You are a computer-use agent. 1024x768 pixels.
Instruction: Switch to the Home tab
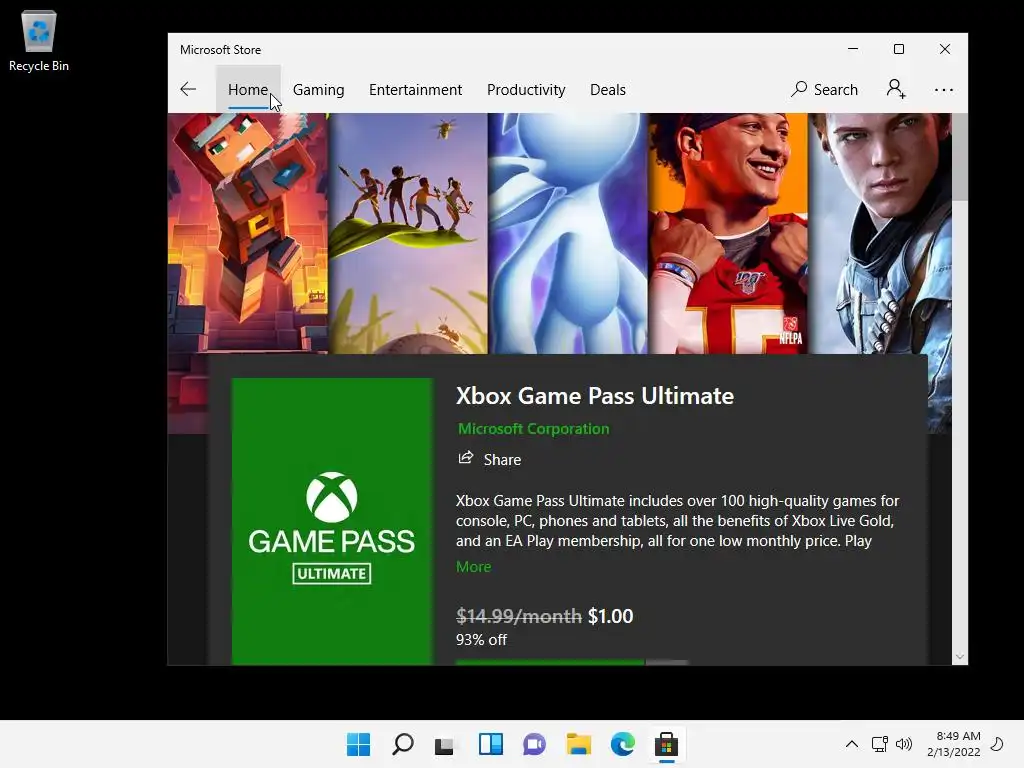(x=248, y=89)
